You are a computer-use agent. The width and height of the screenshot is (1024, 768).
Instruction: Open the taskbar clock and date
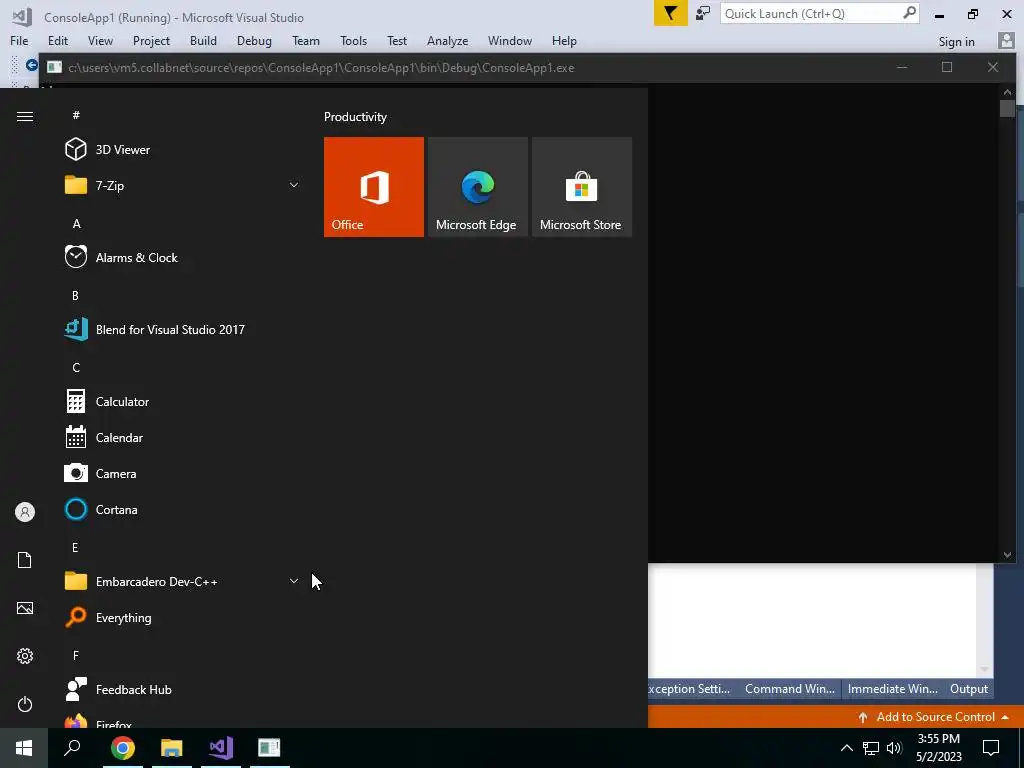click(939, 748)
